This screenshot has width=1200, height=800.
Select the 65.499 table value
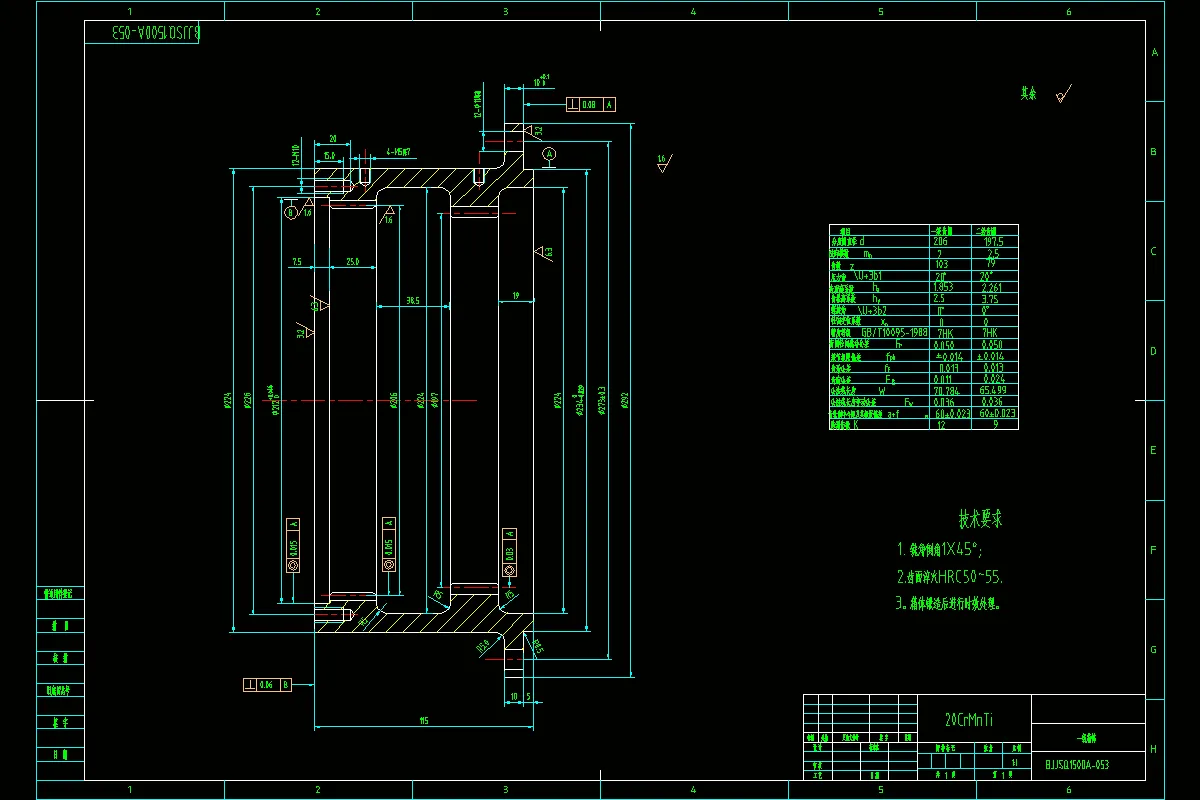(993, 390)
